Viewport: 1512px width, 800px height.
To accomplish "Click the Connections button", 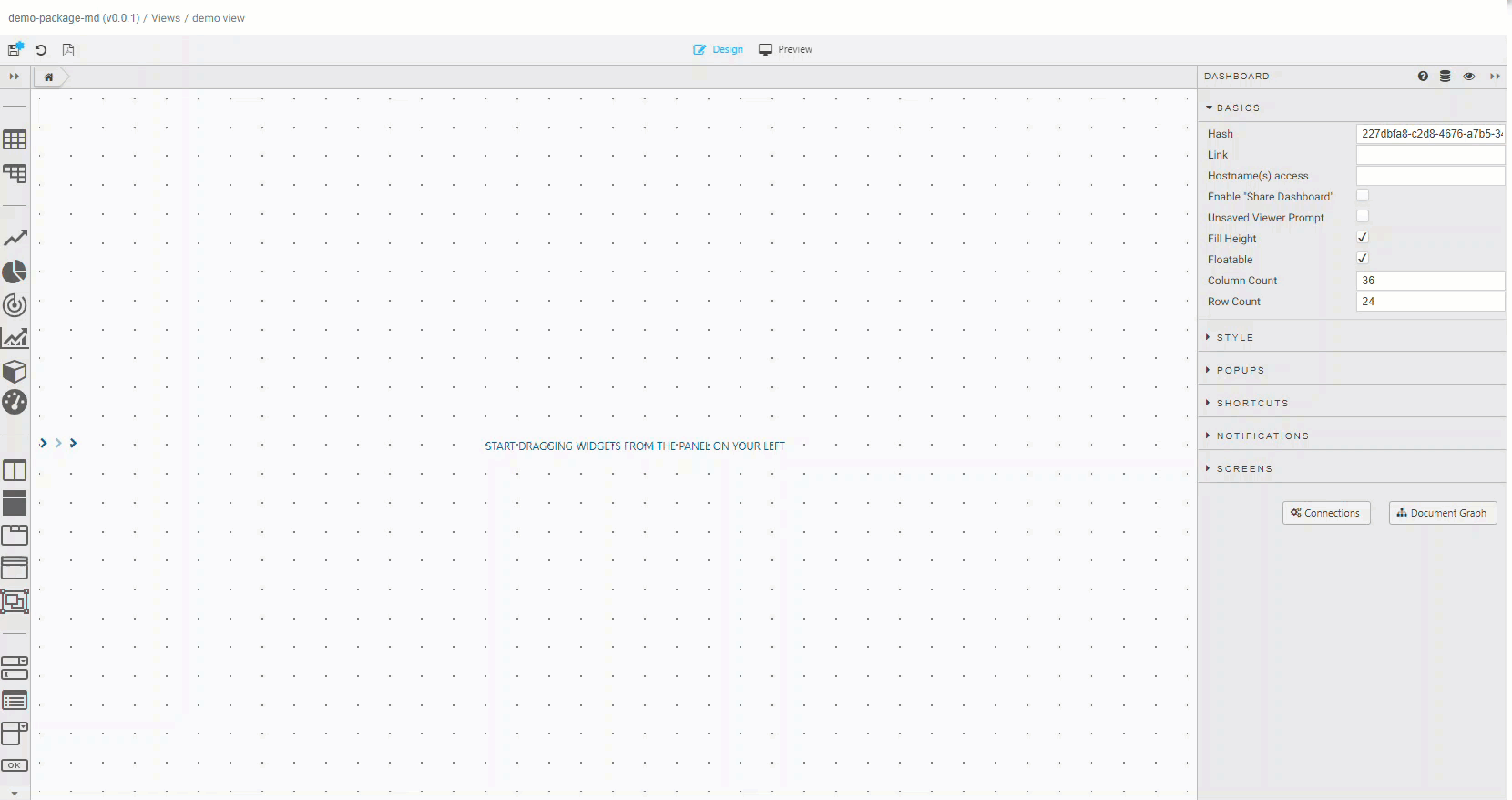I will tap(1325, 513).
